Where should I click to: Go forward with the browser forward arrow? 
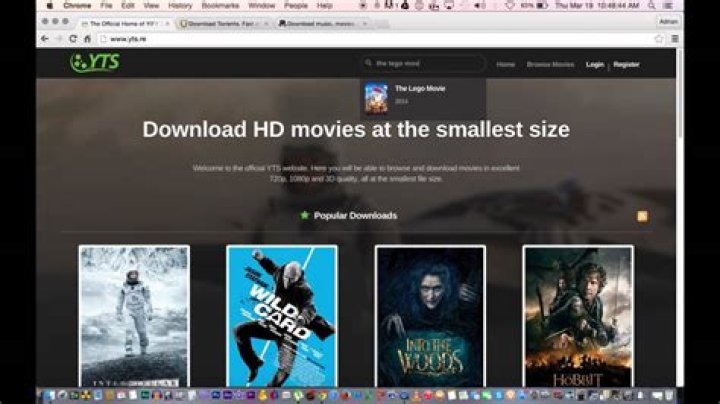click(x=59, y=39)
